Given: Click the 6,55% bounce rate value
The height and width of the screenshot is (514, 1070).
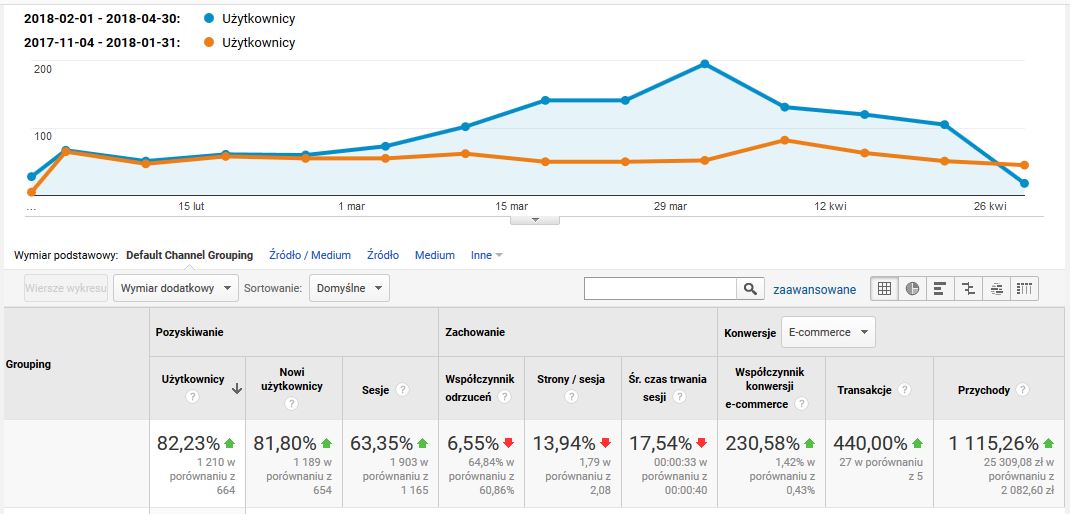Looking at the screenshot, I should pyautogui.click(x=473, y=444).
